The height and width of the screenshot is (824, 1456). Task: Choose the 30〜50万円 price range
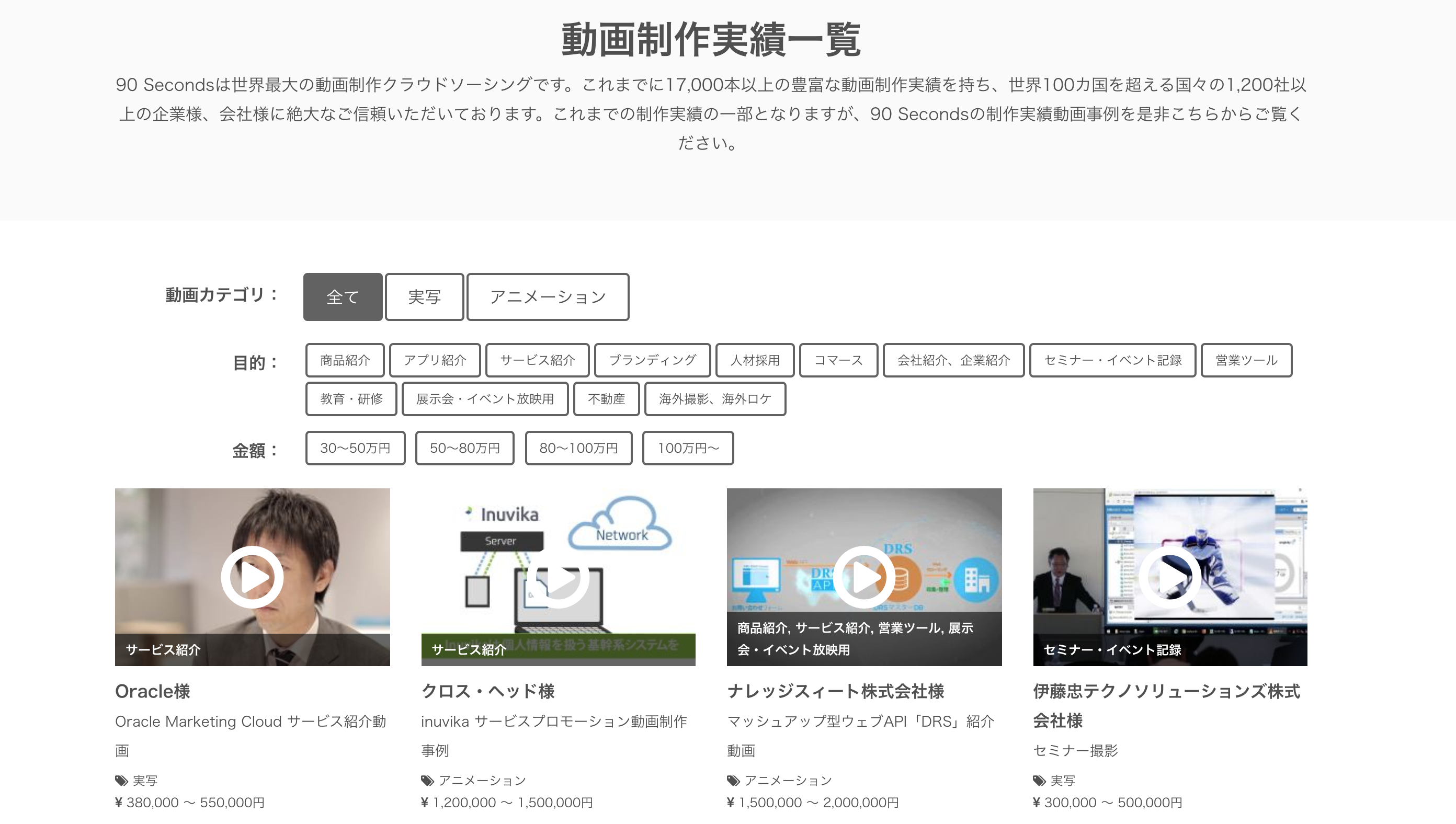click(x=355, y=448)
